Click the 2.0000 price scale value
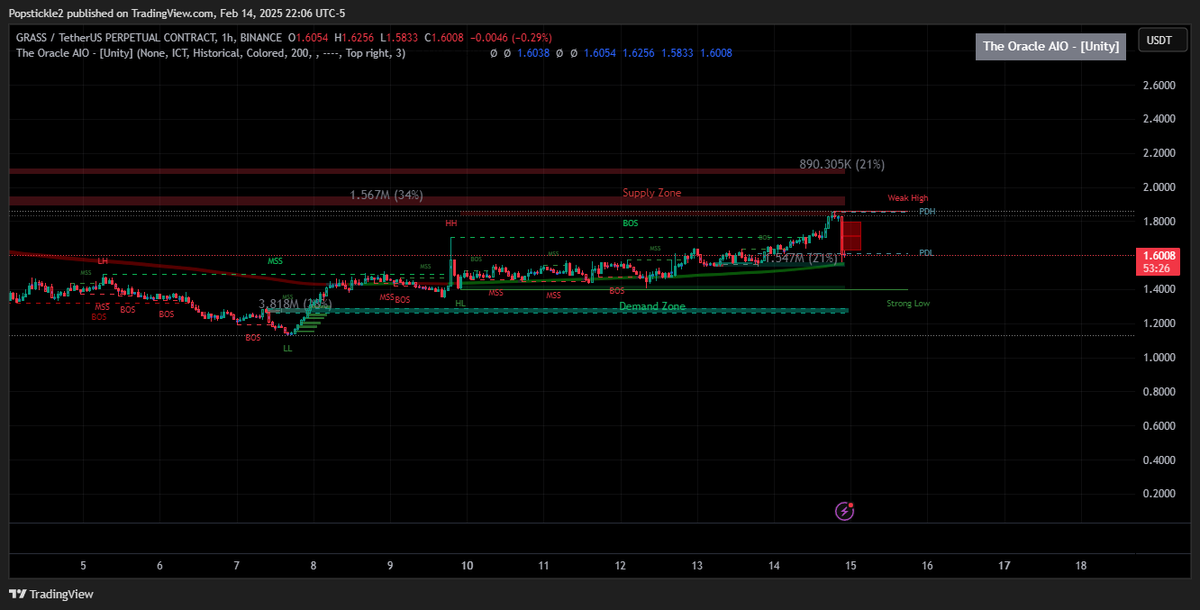 [1158, 187]
